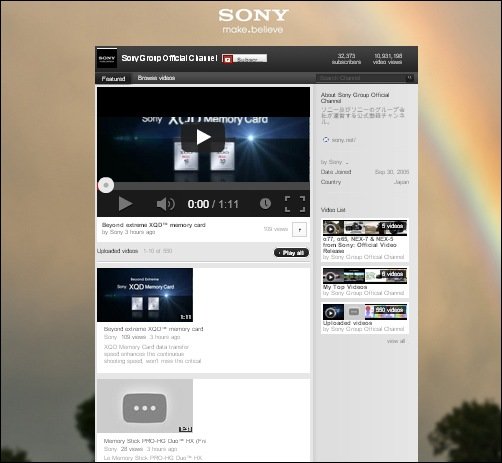Screen dimensions: 502x463
Task: Mute the video with speaker icon
Action: [165, 204]
